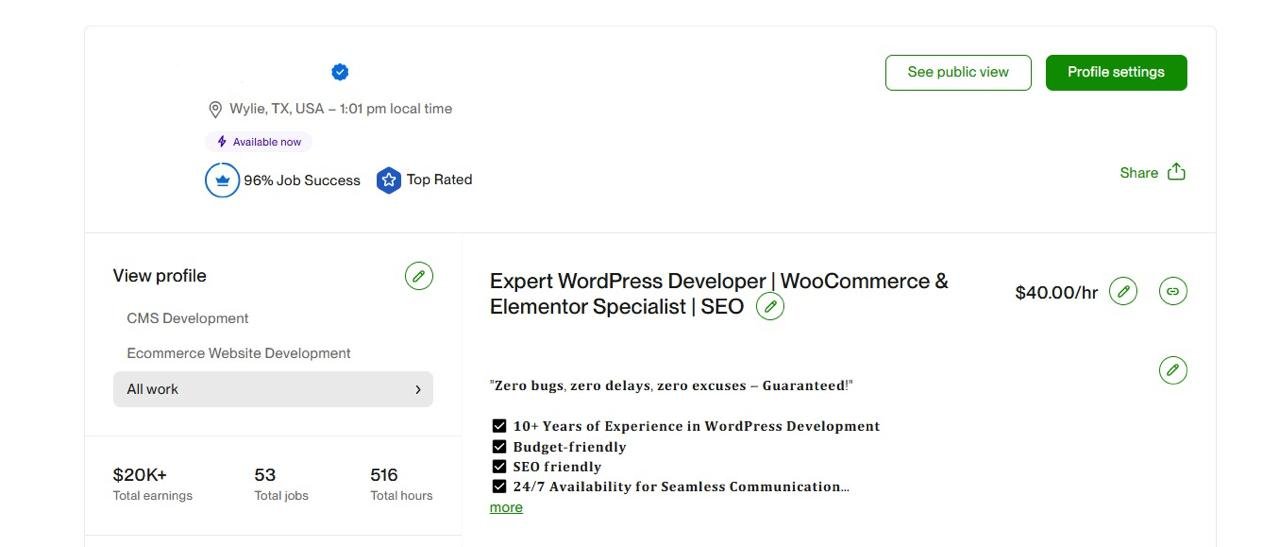
Task: Click the 516 Total hours value
Action: [x=384, y=475]
